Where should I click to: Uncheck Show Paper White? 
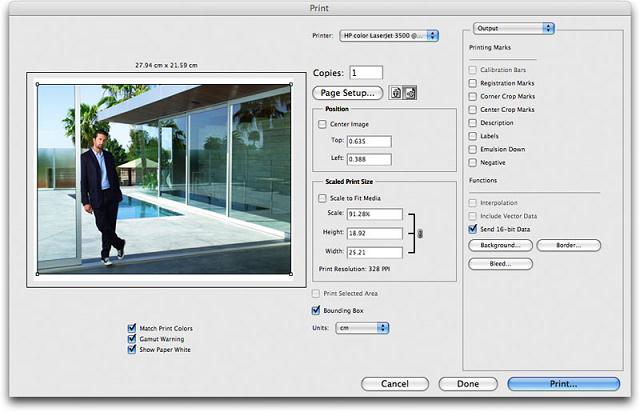(132, 349)
